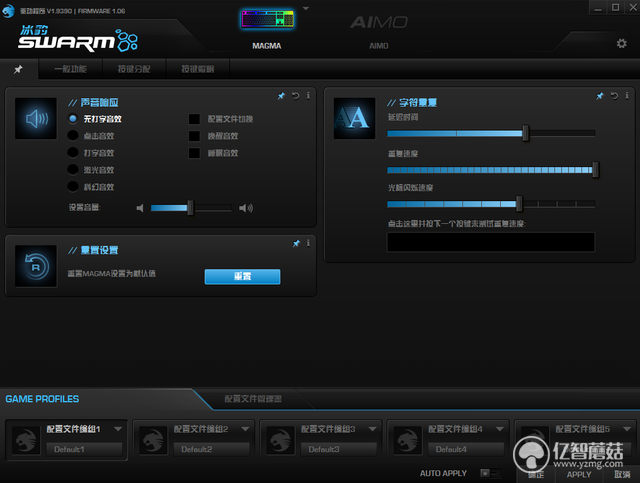Pin the 重置设置 reset settings panel
The image size is (640, 483).
[296, 243]
